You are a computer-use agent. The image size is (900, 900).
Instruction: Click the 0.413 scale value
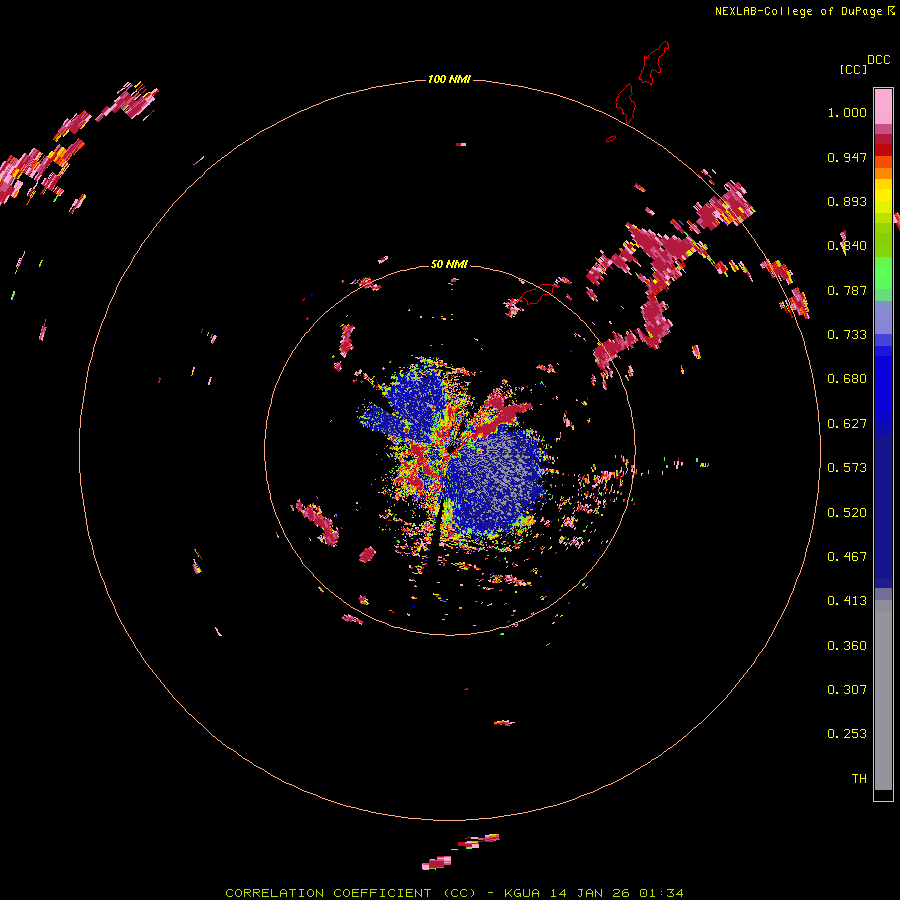[x=847, y=600]
